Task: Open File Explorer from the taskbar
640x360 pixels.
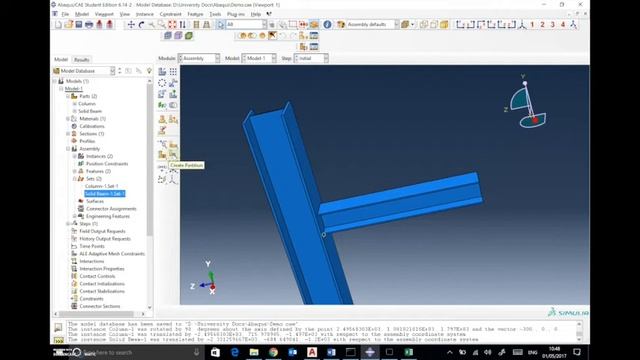Action: [254, 352]
